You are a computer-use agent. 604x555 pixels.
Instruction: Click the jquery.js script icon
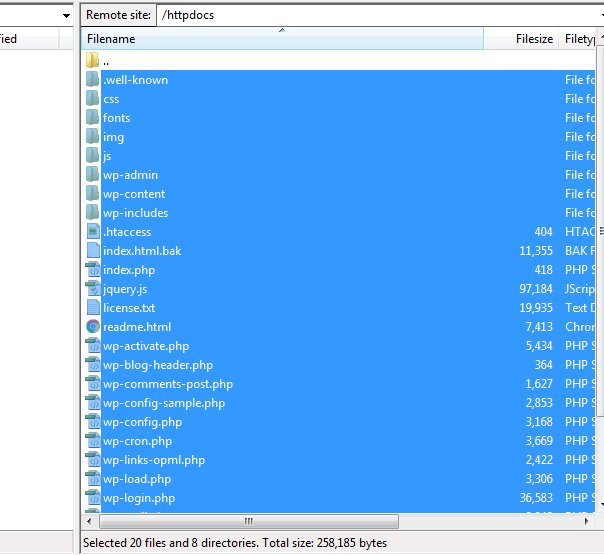click(x=93, y=288)
